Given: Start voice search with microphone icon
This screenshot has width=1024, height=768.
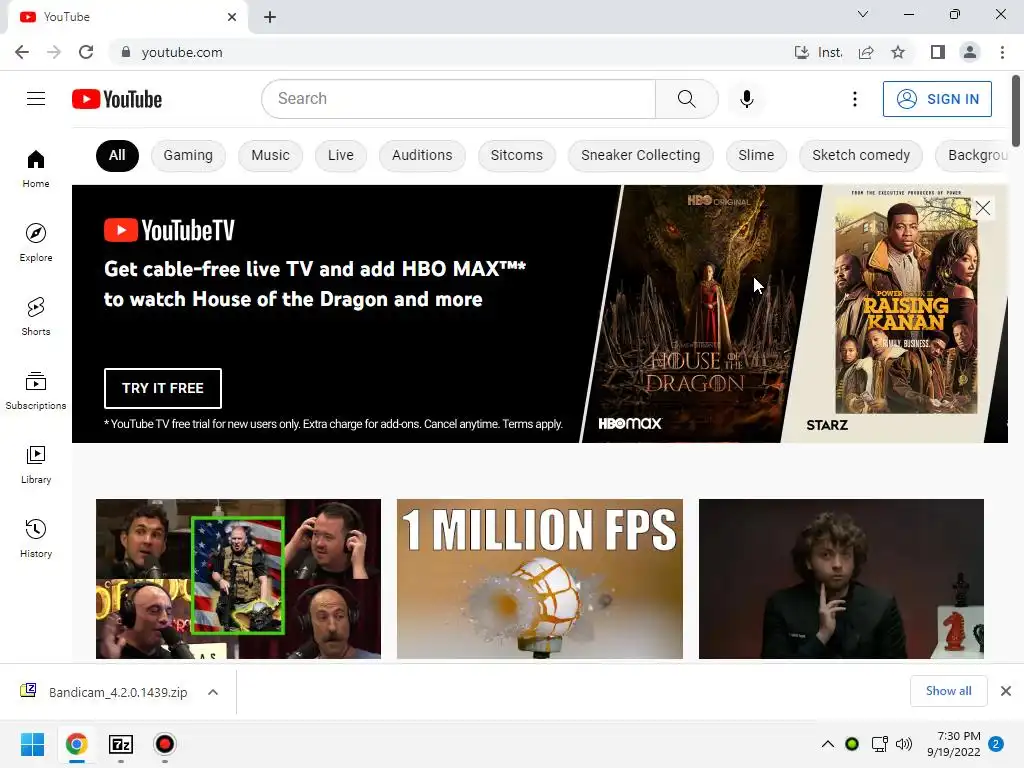Looking at the screenshot, I should [746, 99].
